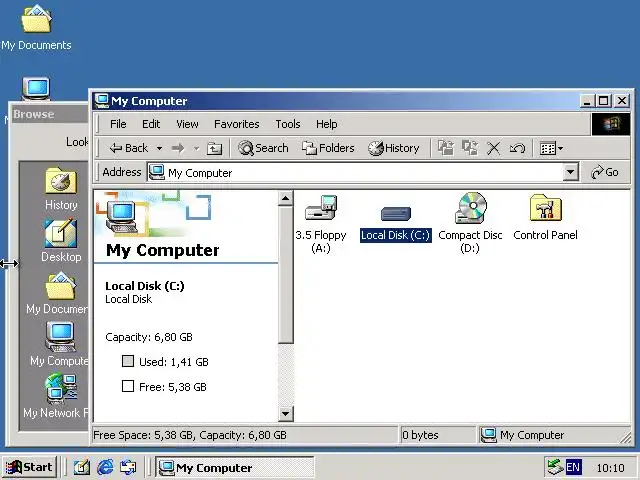Click the Undo toolbar icon
The height and width of the screenshot is (480, 640).
pyautogui.click(x=517, y=148)
